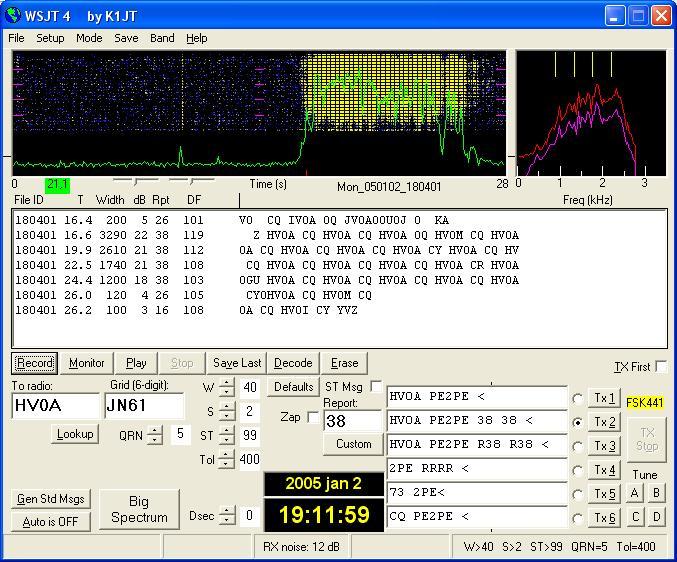
Task: Select the Tx1 message radio button
Action: coord(577,398)
